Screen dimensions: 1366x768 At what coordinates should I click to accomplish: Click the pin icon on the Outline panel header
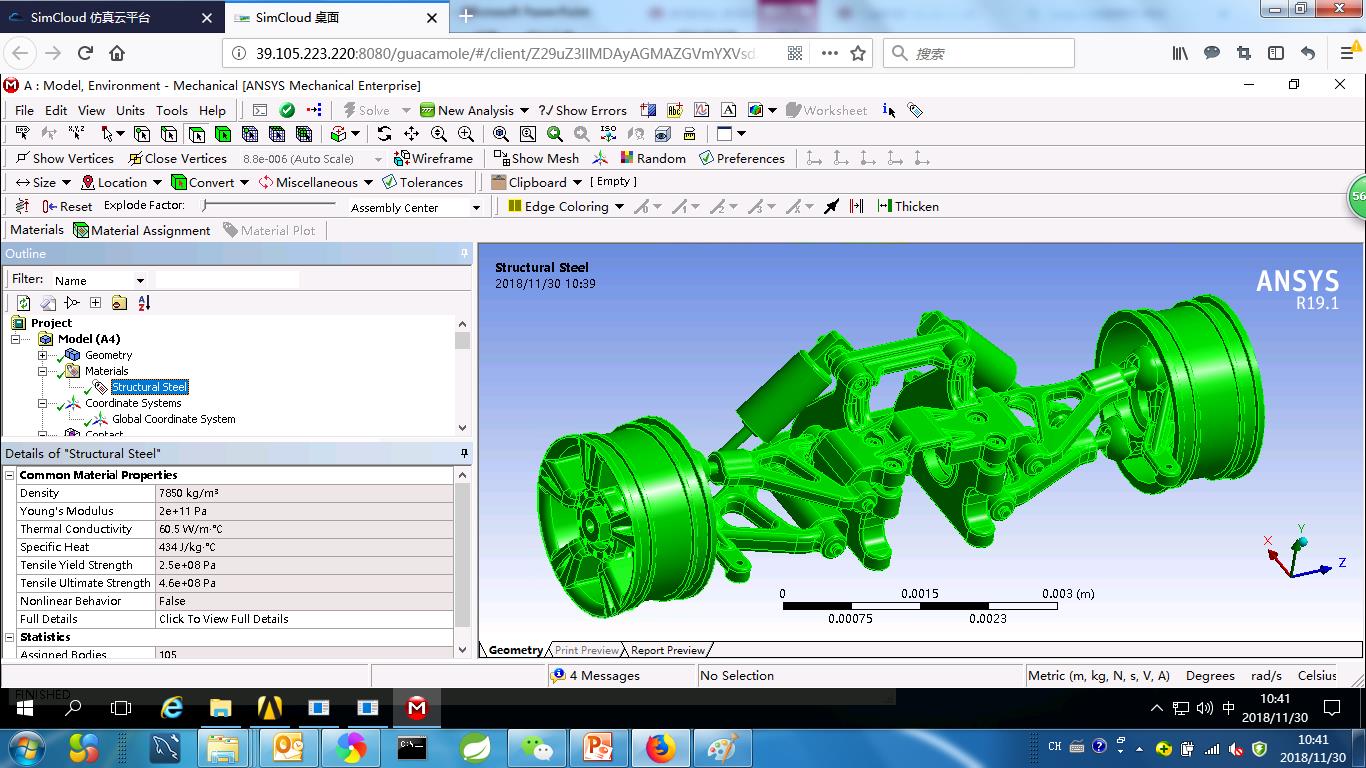464,254
